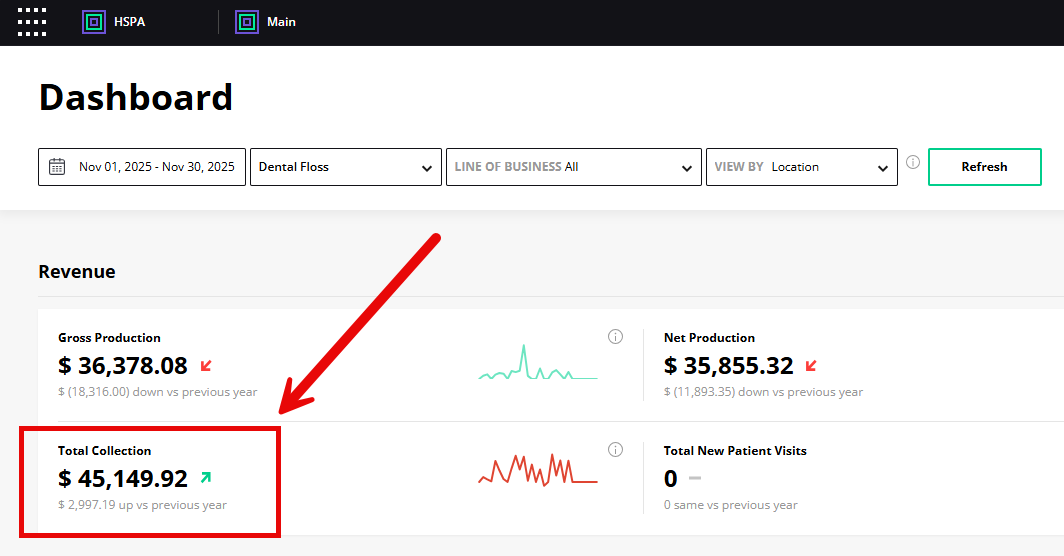The height and width of the screenshot is (556, 1064).
Task: Click the green Gross Production sparkline chart
Action: 537,367
